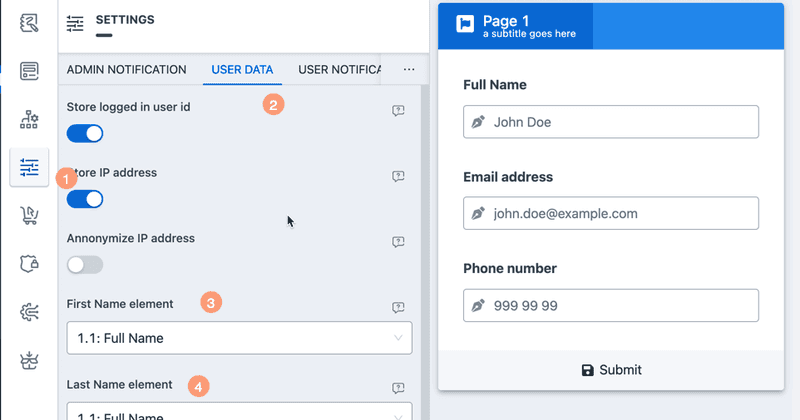Image resolution: width=800 pixels, height=420 pixels.
Task: Submit the form preview
Action: [611, 370]
